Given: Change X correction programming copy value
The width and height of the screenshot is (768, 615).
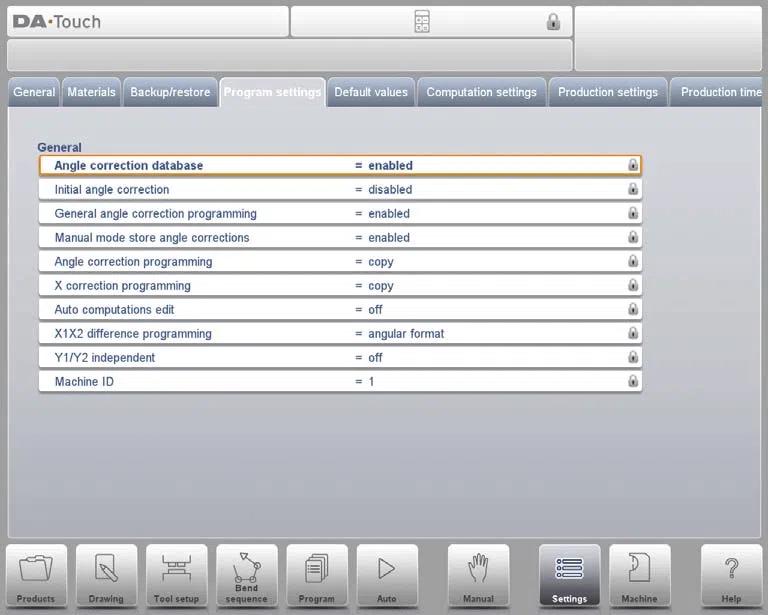Looking at the screenshot, I should click(381, 286).
